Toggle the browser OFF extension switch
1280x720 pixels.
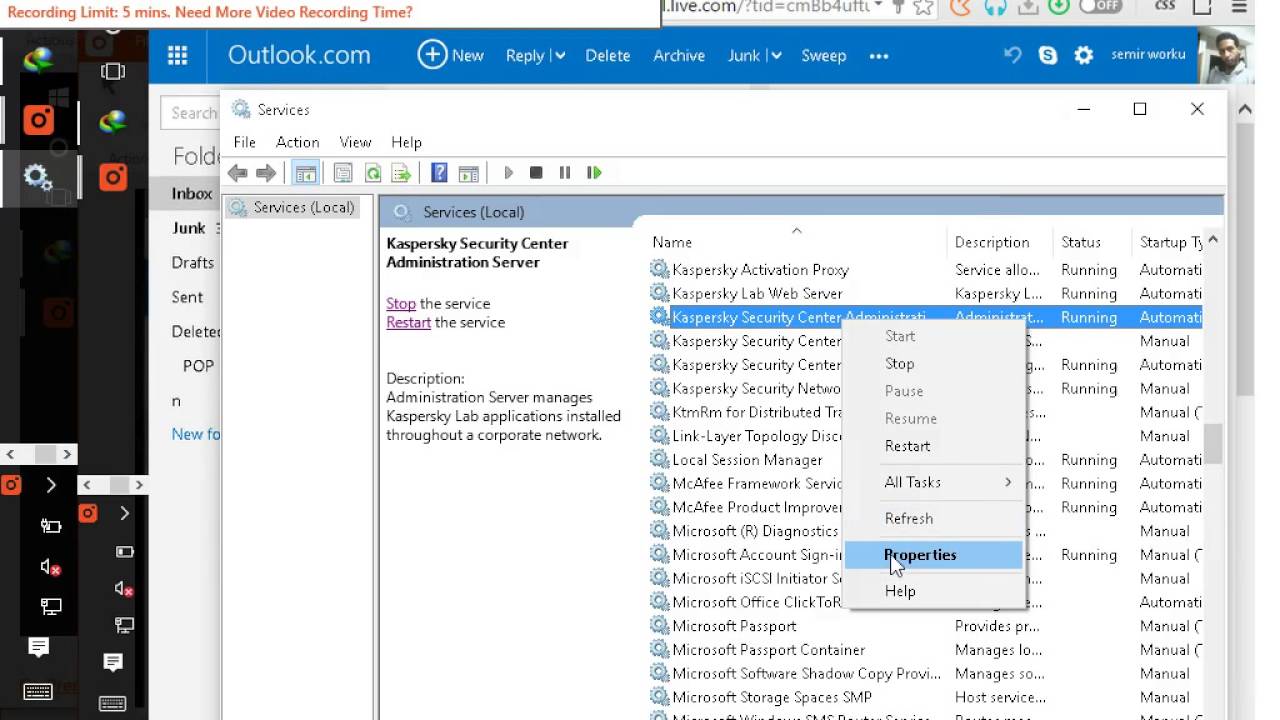tap(1101, 6)
